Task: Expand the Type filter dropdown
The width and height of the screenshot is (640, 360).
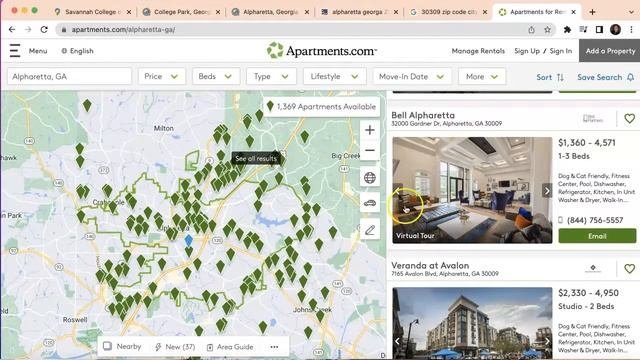Action: coord(271,76)
